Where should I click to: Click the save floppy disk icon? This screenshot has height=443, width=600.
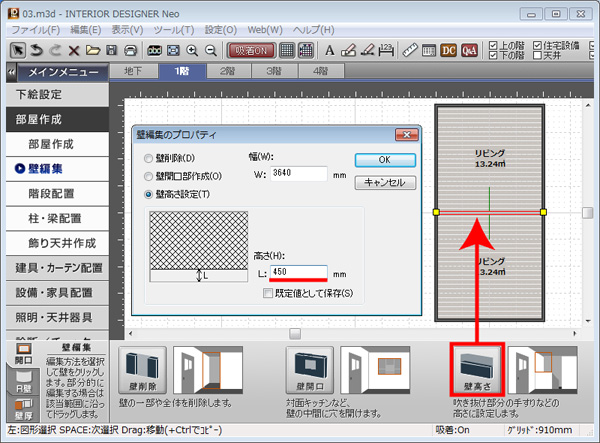[x=110, y=50]
